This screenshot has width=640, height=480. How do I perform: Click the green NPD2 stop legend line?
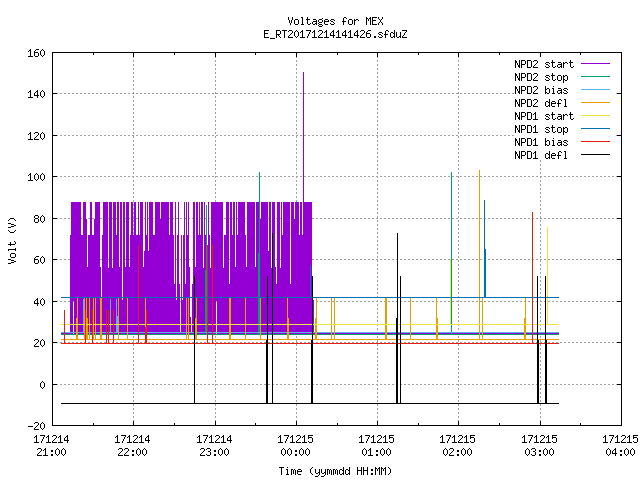click(595, 77)
